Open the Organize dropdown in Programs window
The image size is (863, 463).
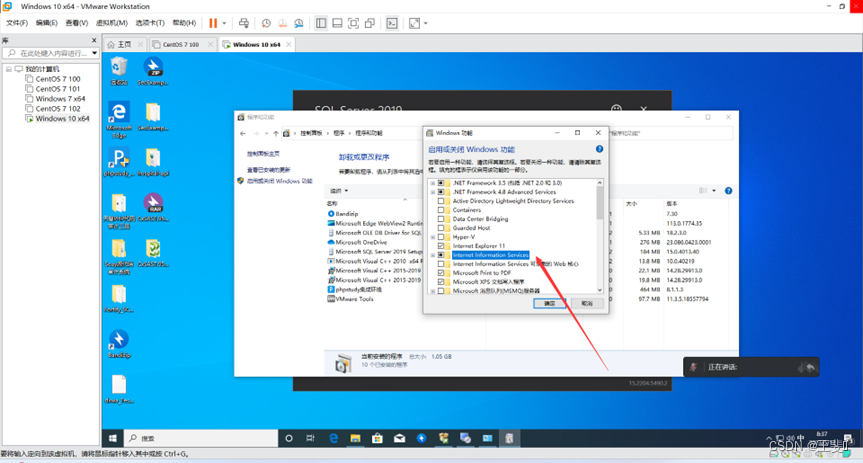338,190
